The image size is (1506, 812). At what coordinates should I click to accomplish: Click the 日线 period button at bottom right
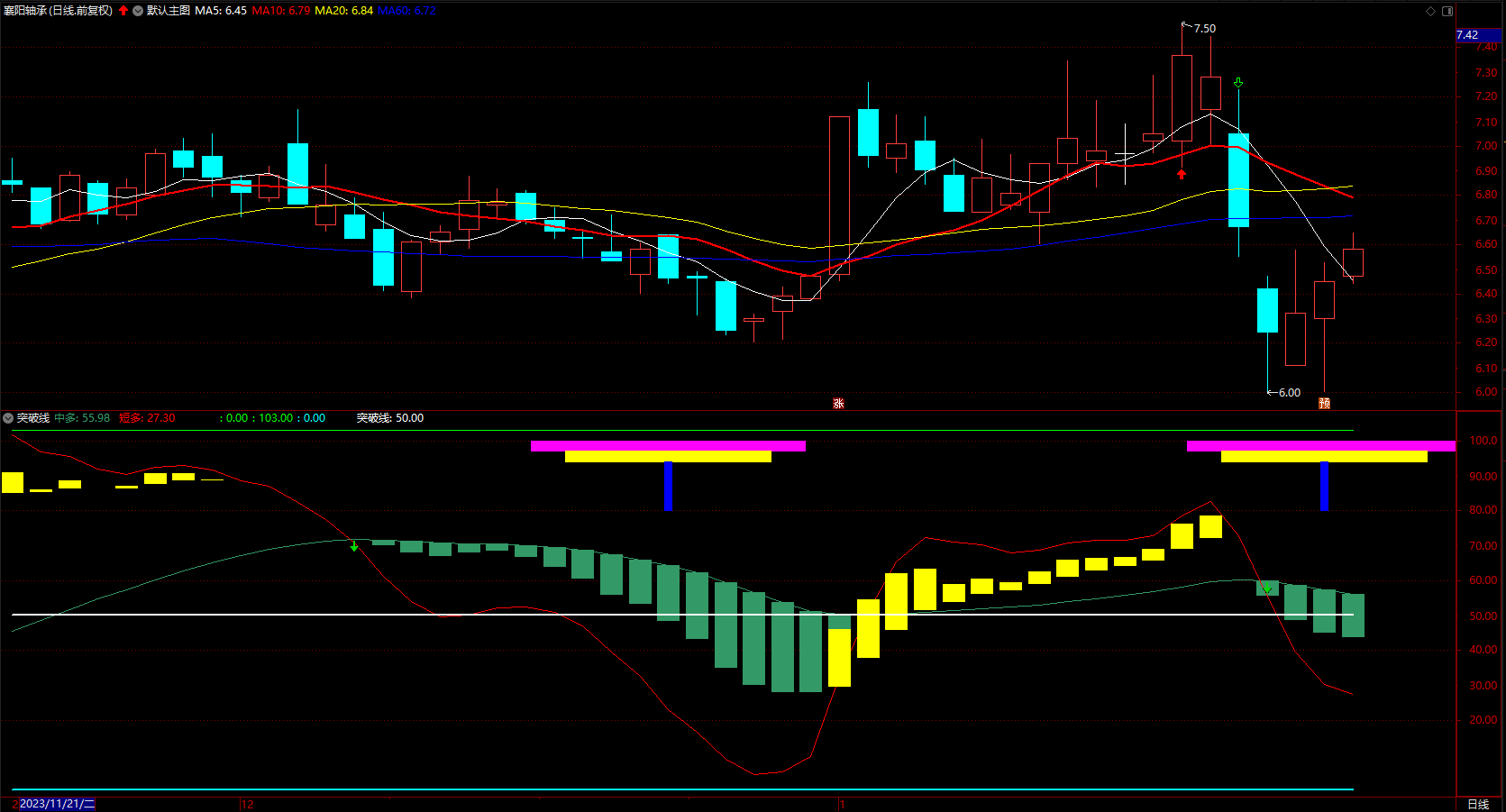[1478, 804]
